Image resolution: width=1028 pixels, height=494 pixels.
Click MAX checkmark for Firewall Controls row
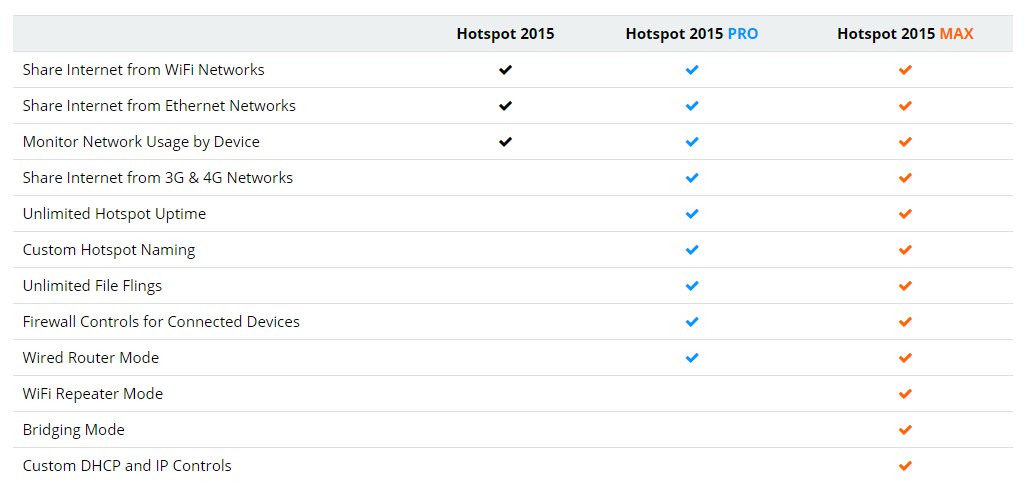pos(905,322)
